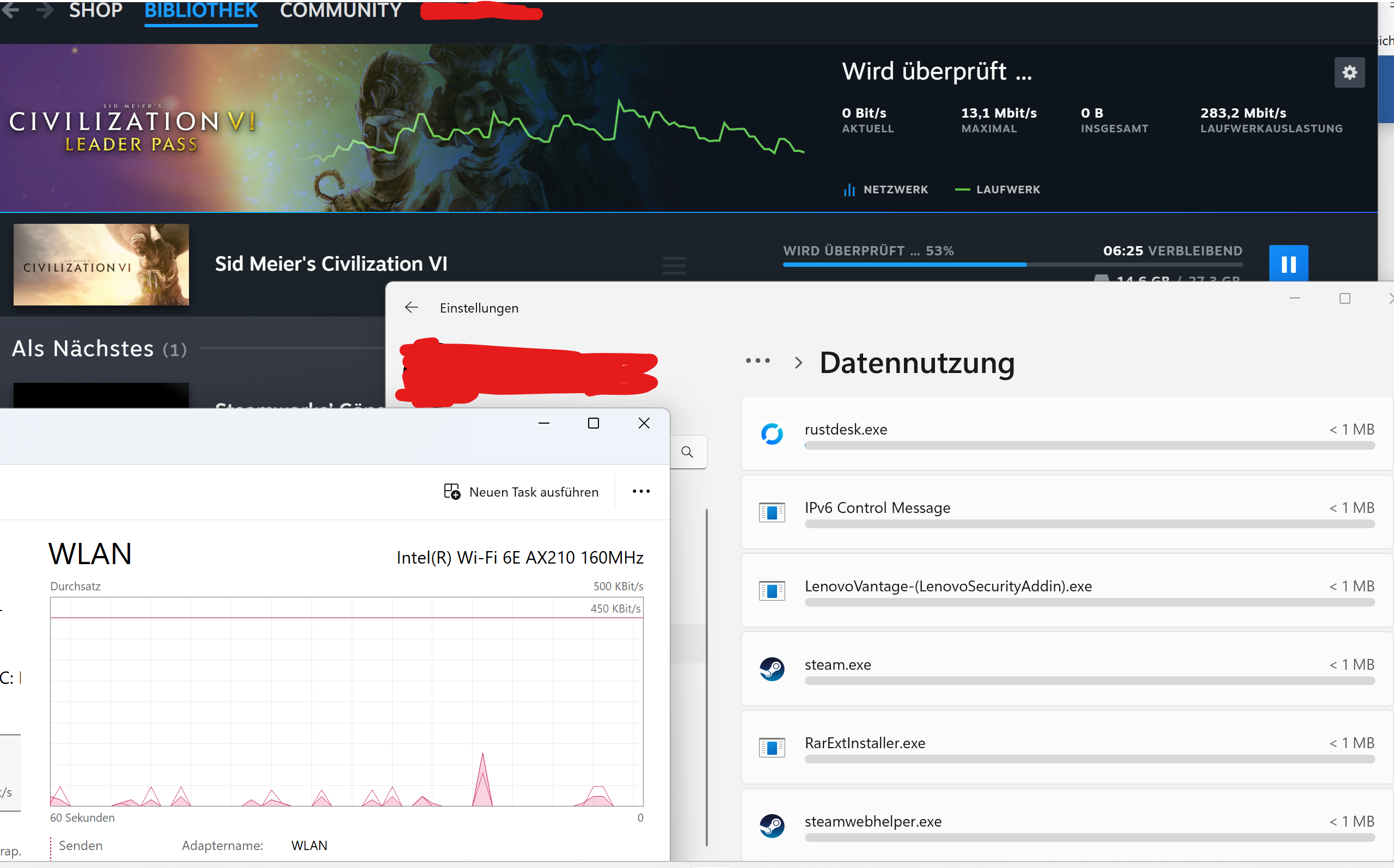Viewport: 1394px width, 868px height.
Task: Click the WLAN heading in Task Manager
Action: point(90,554)
